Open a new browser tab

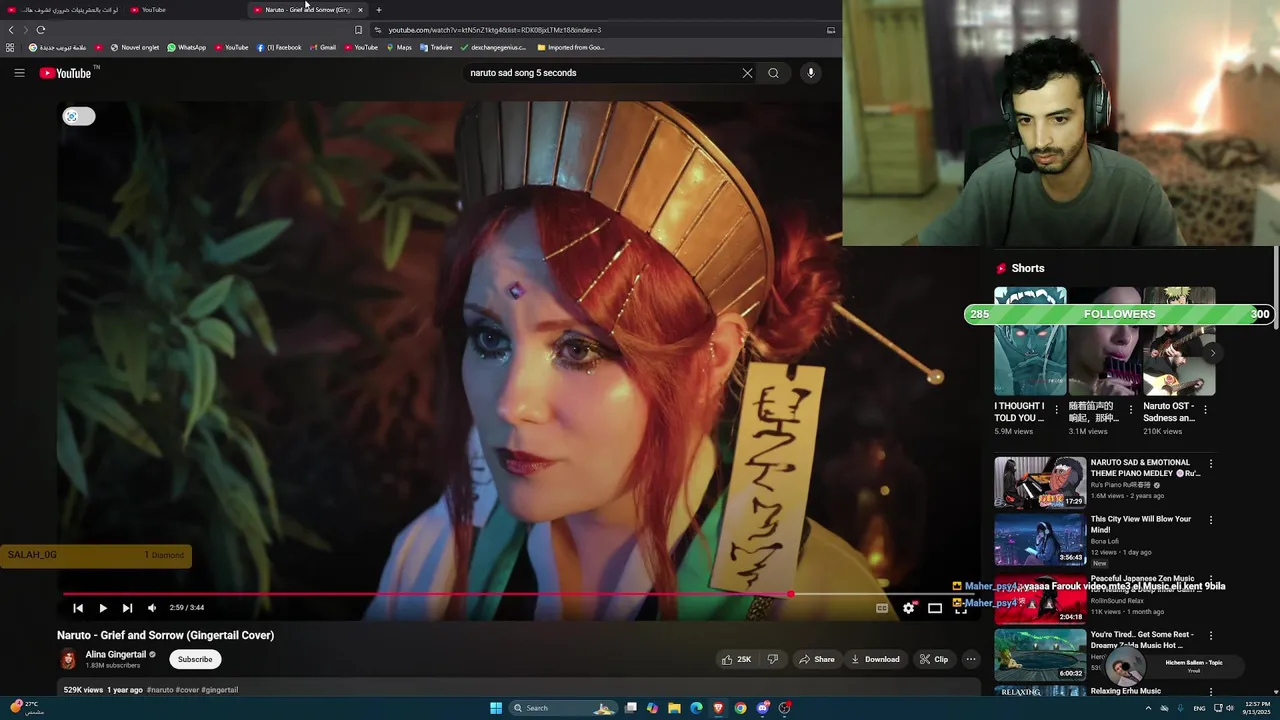click(x=378, y=10)
